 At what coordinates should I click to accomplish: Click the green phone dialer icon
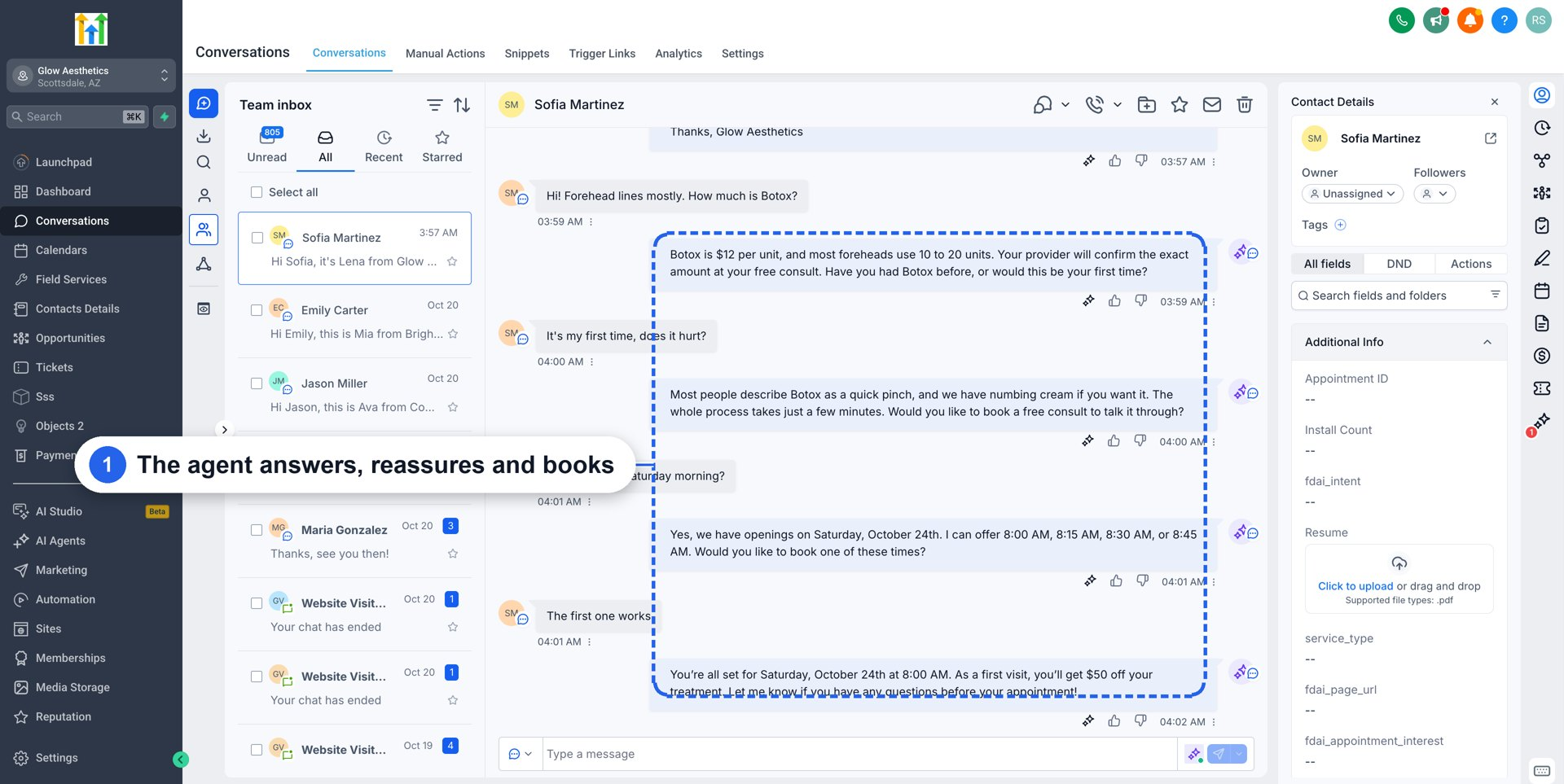(1401, 20)
